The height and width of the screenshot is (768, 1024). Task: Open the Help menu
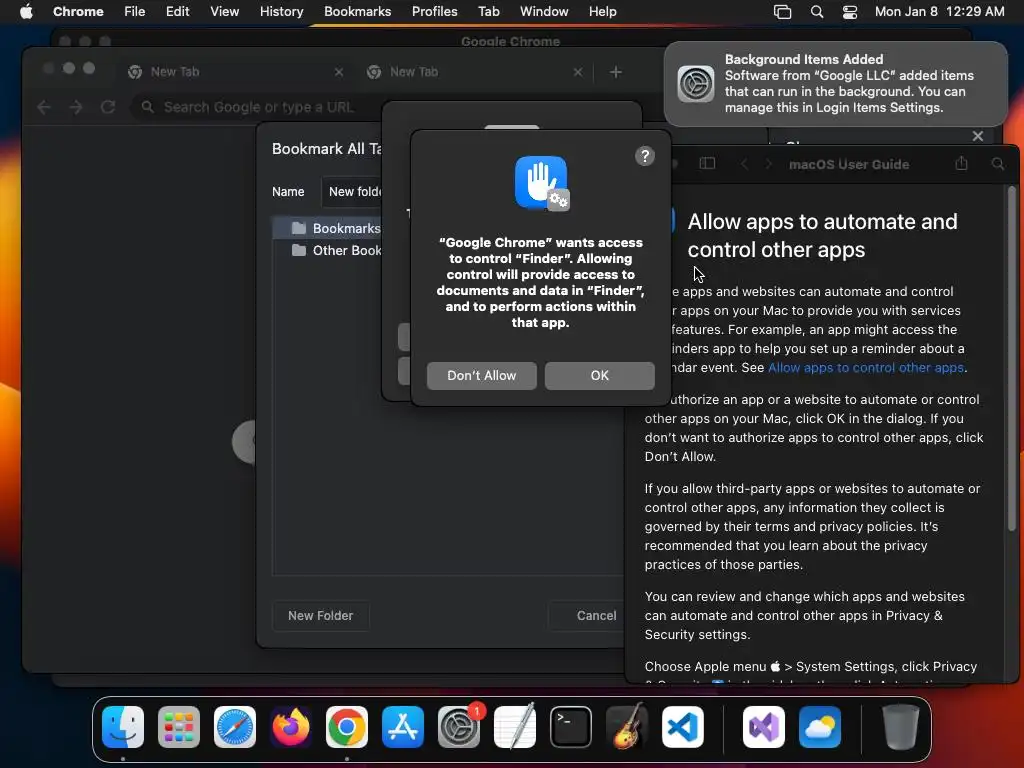[x=602, y=11]
